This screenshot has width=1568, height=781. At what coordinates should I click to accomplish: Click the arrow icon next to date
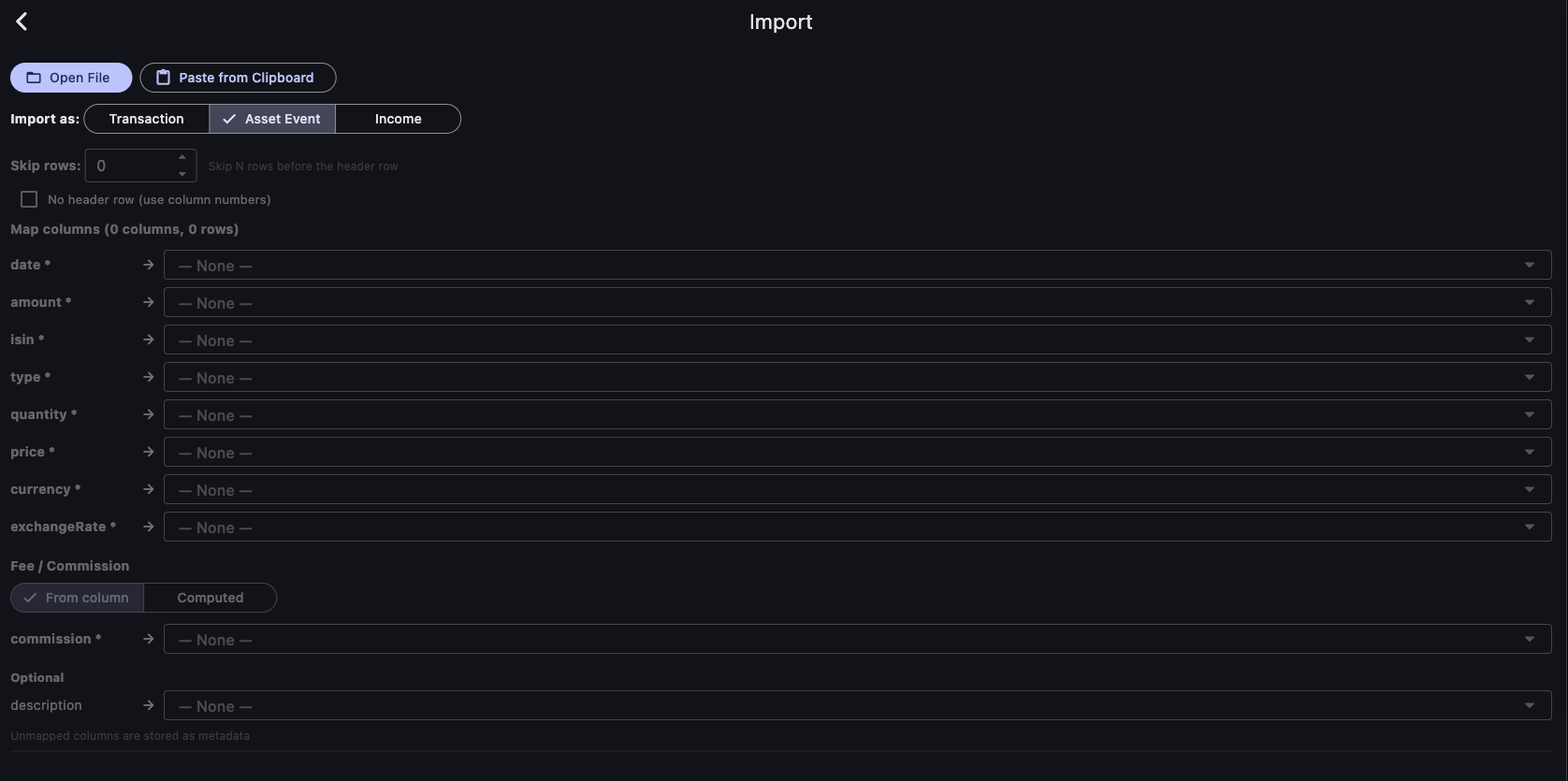(148, 265)
